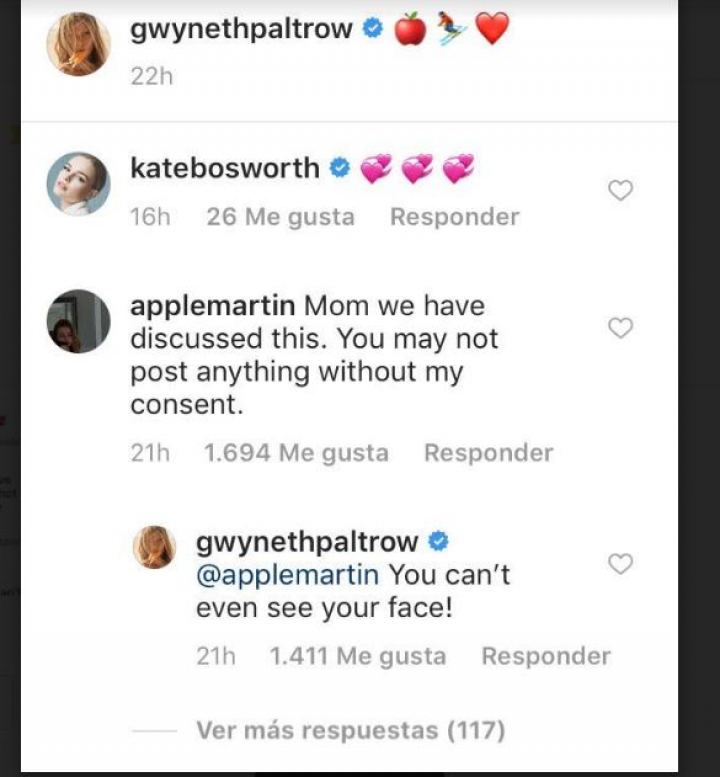Image resolution: width=720 pixels, height=777 pixels.
Task: Open gwynethpaltrow's avatar in the reply
Action: [155, 547]
